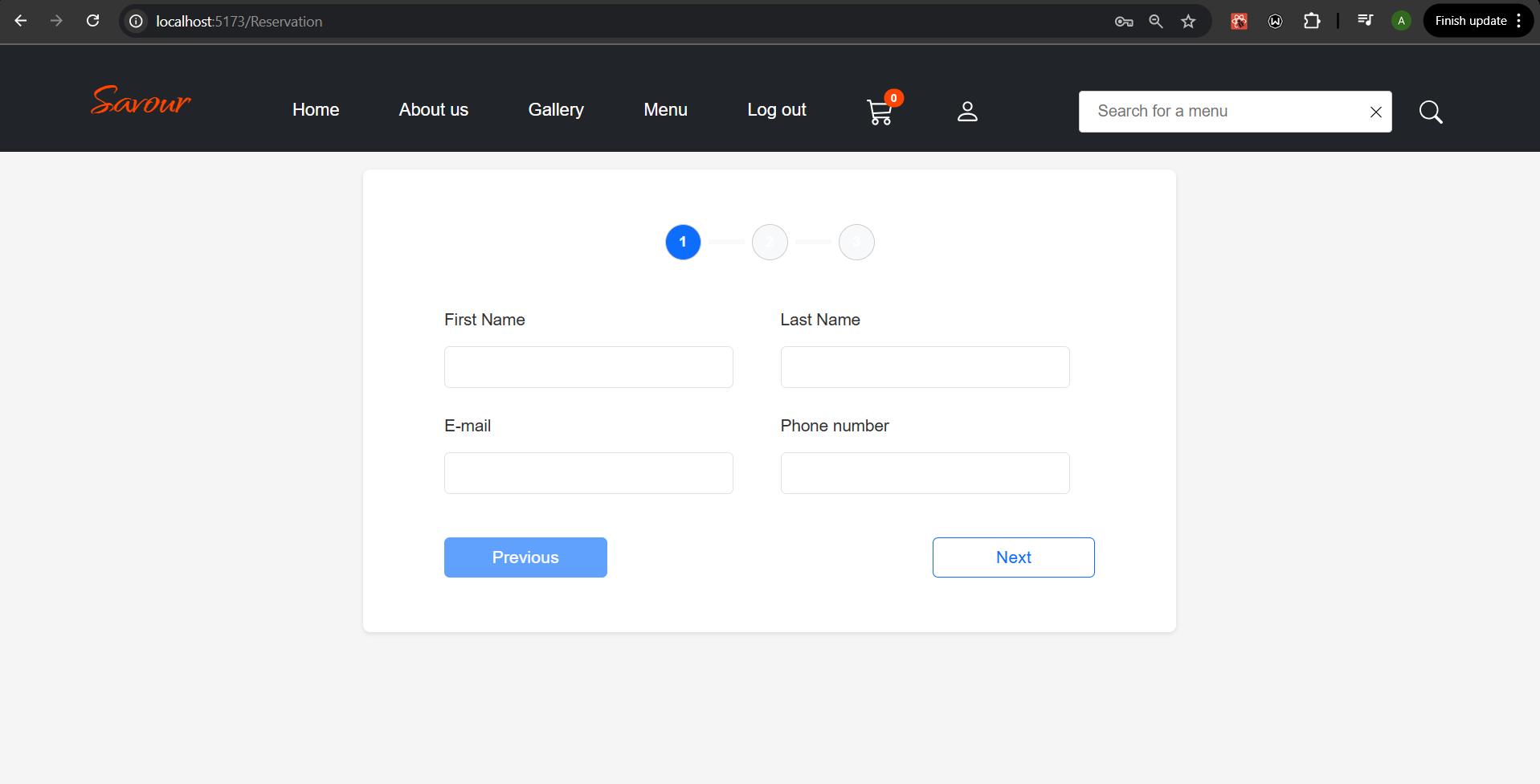Reload the page in browser

pyautogui.click(x=93, y=21)
